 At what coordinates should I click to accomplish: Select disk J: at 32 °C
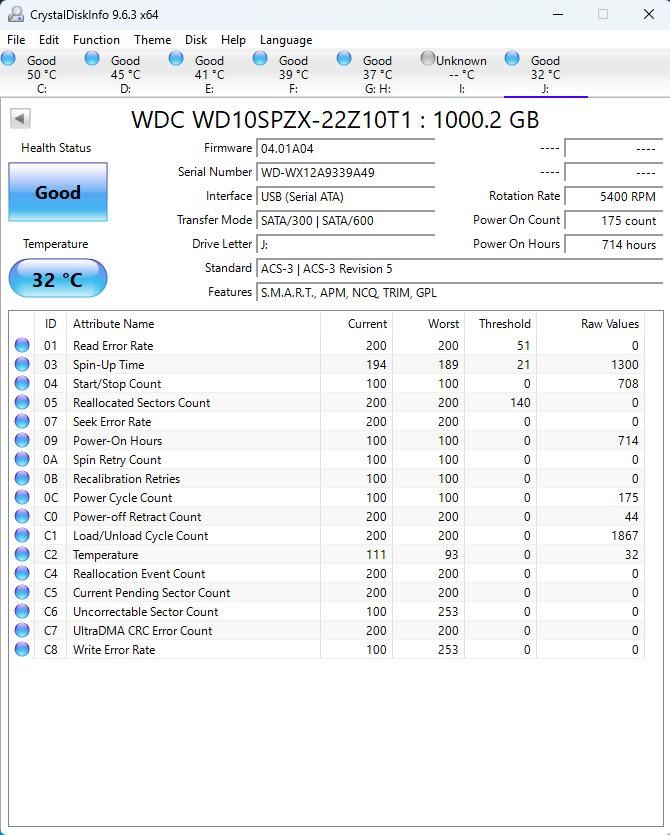coord(545,73)
